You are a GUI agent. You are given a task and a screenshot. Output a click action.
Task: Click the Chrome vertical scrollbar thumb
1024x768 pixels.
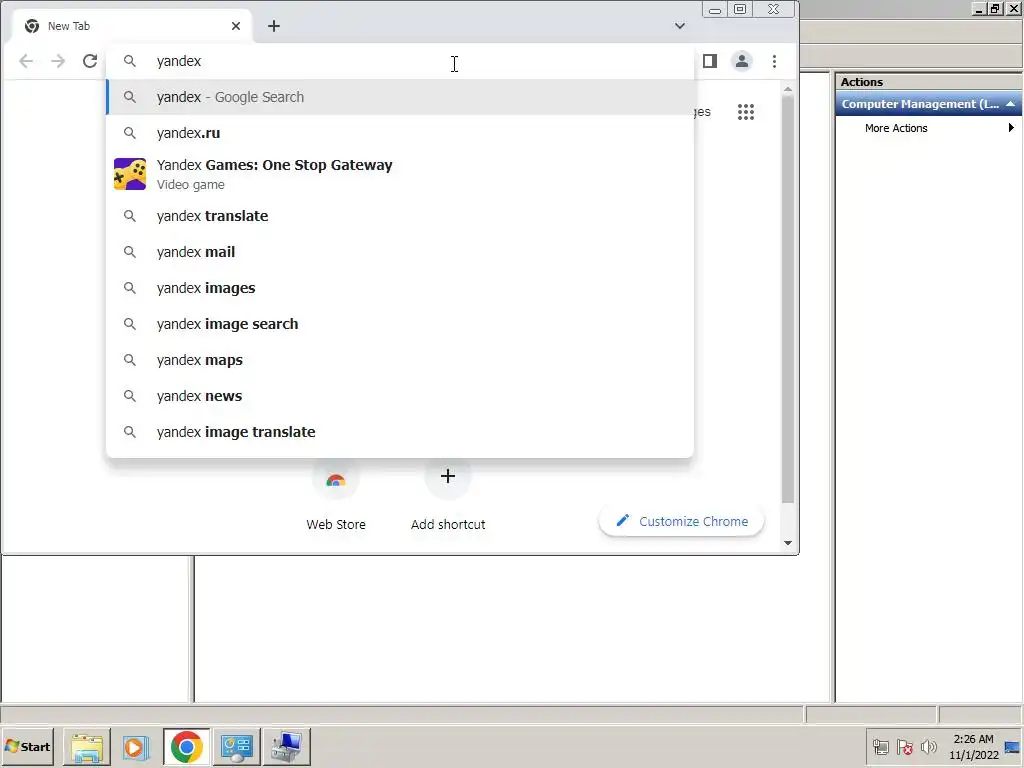point(788,299)
